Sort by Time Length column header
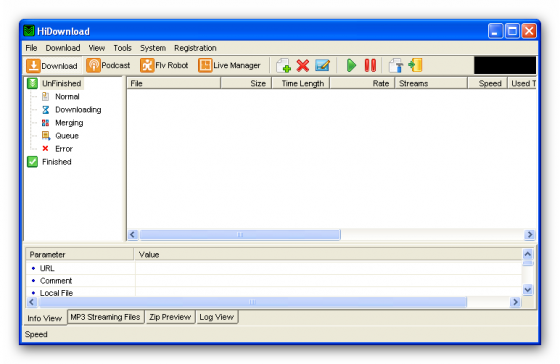The width and height of the screenshot is (560, 364). pyautogui.click(x=301, y=83)
